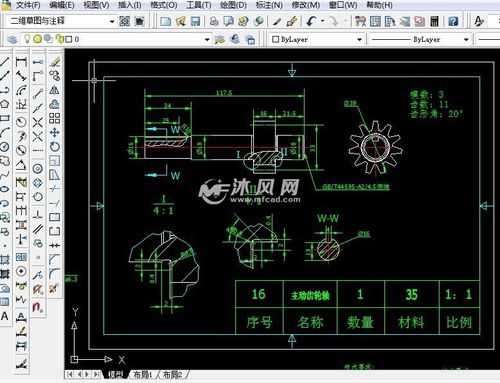The height and width of the screenshot is (383, 500).
Task: Click the Layer Previous button
Action: (235, 39)
